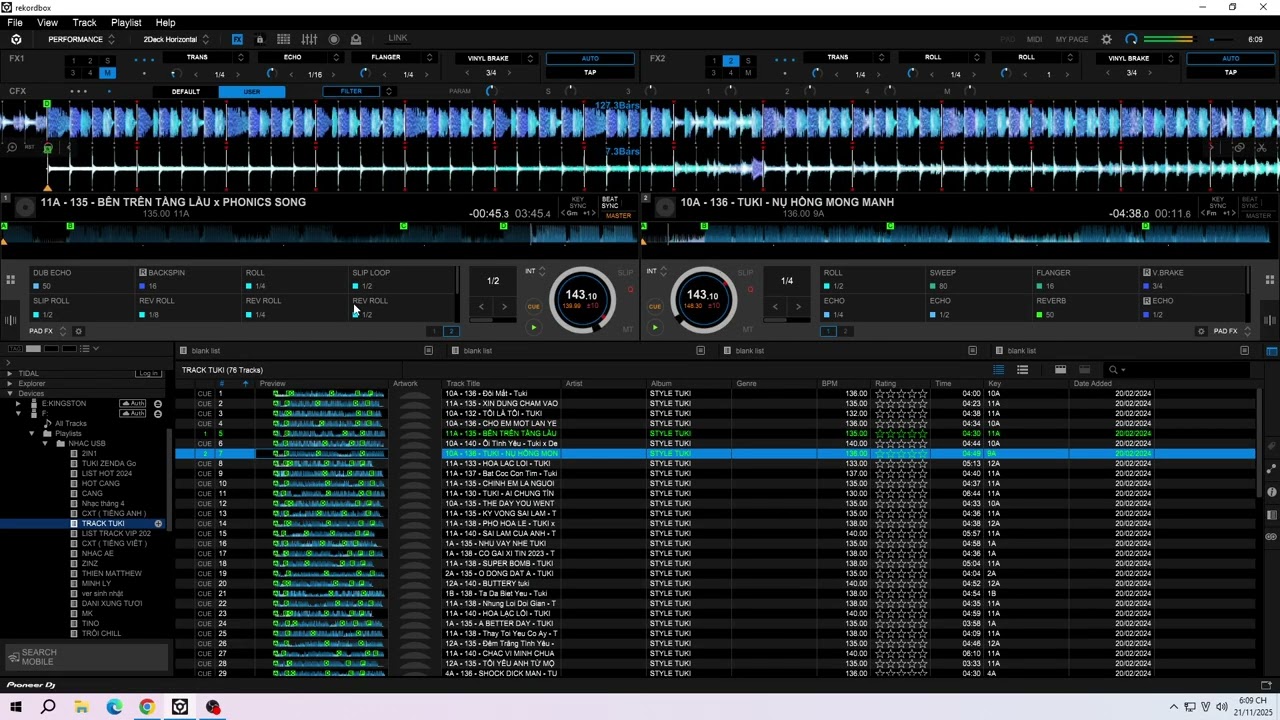This screenshot has width=1280, height=720.
Task: Click the TAP button on FX1
Action: point(590,72)
